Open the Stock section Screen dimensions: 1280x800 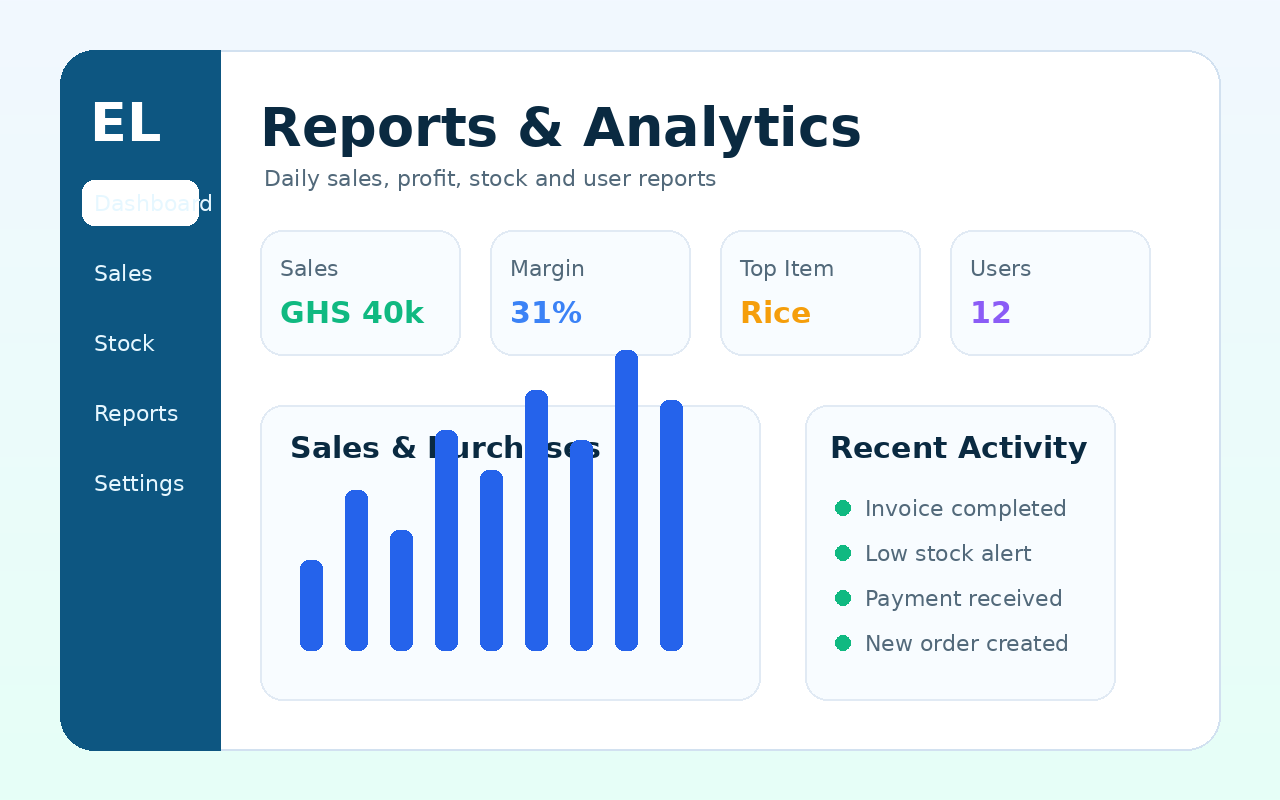[124, 343]
